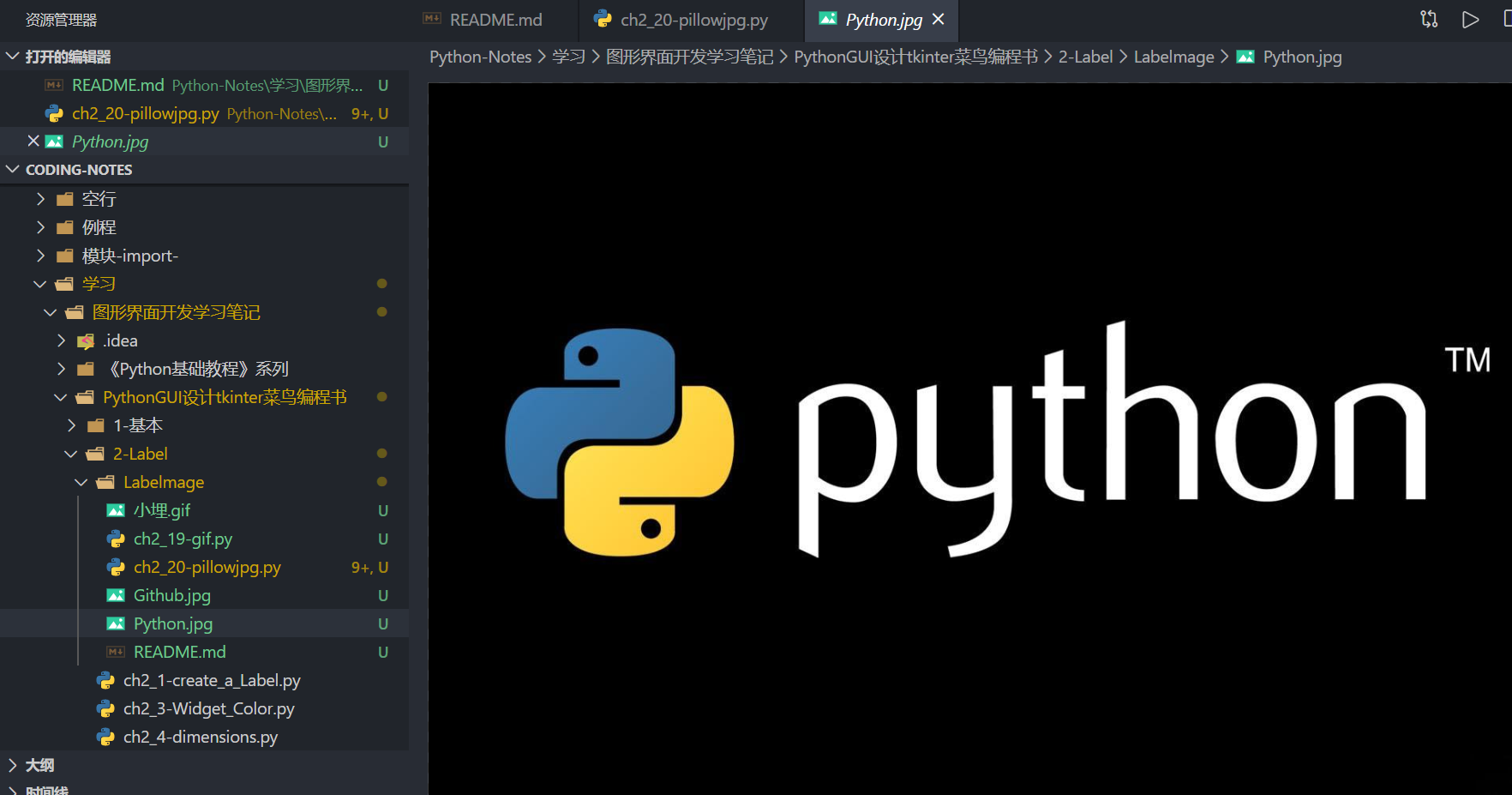Click the 空行 folder icon
This screenshot has height=795, width=1512.
point(65,199)
